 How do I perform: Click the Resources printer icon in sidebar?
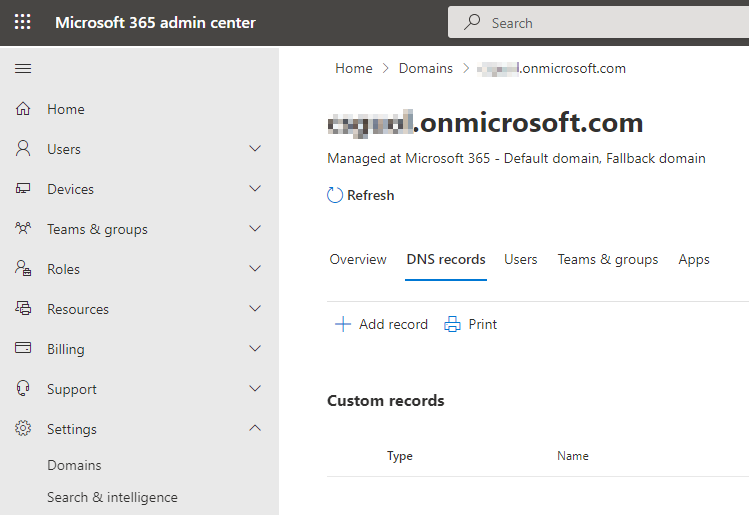pos(23,309)
